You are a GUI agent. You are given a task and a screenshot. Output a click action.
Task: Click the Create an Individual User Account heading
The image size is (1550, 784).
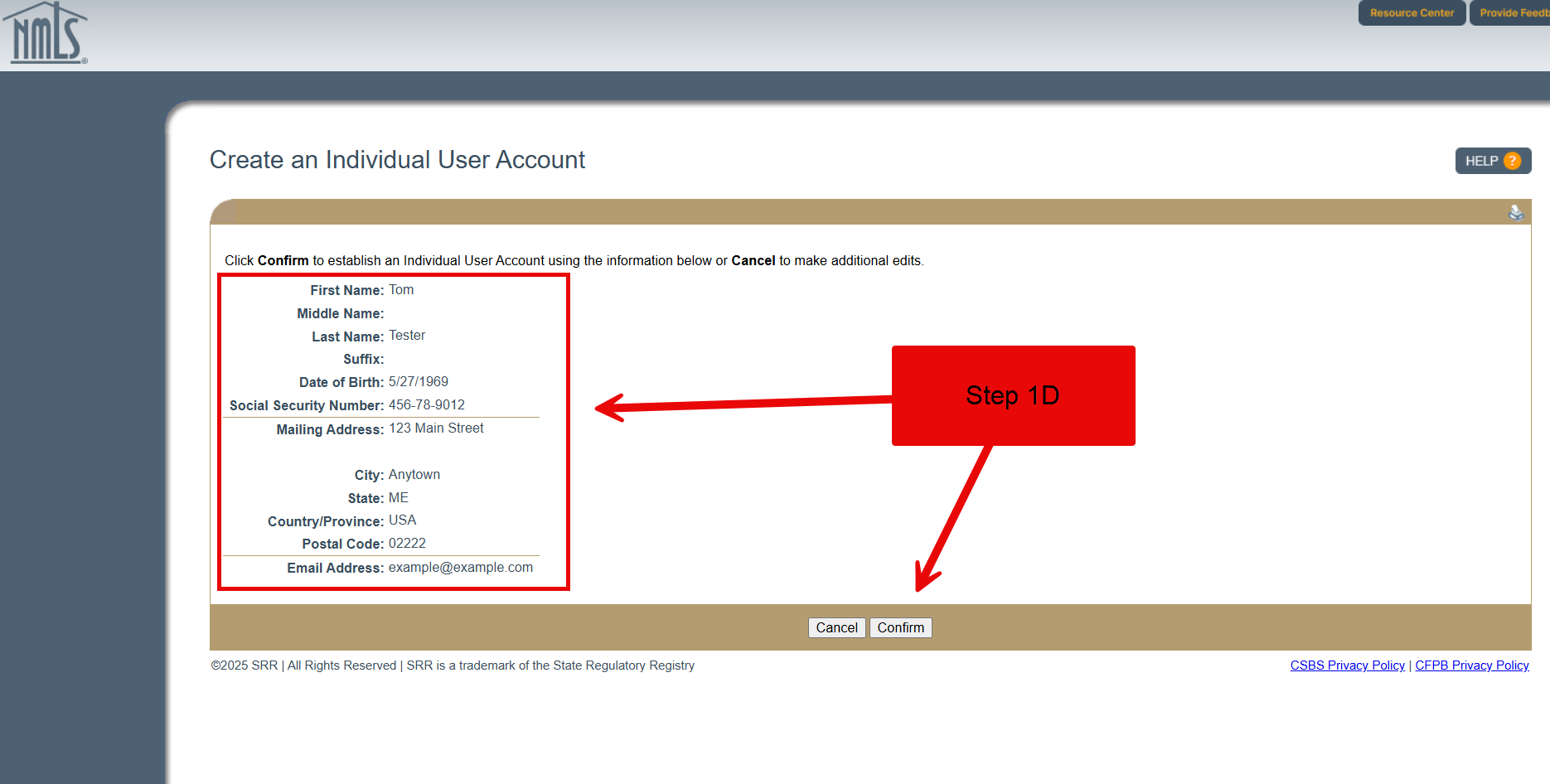397,160
